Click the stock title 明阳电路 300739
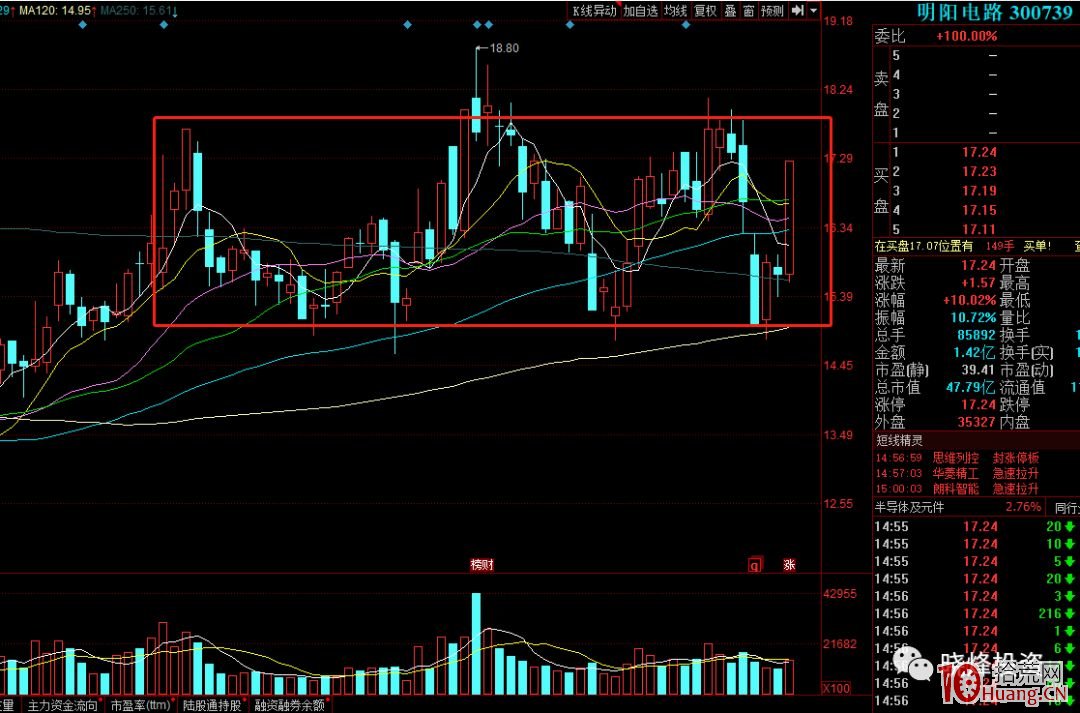 [995, 12]
